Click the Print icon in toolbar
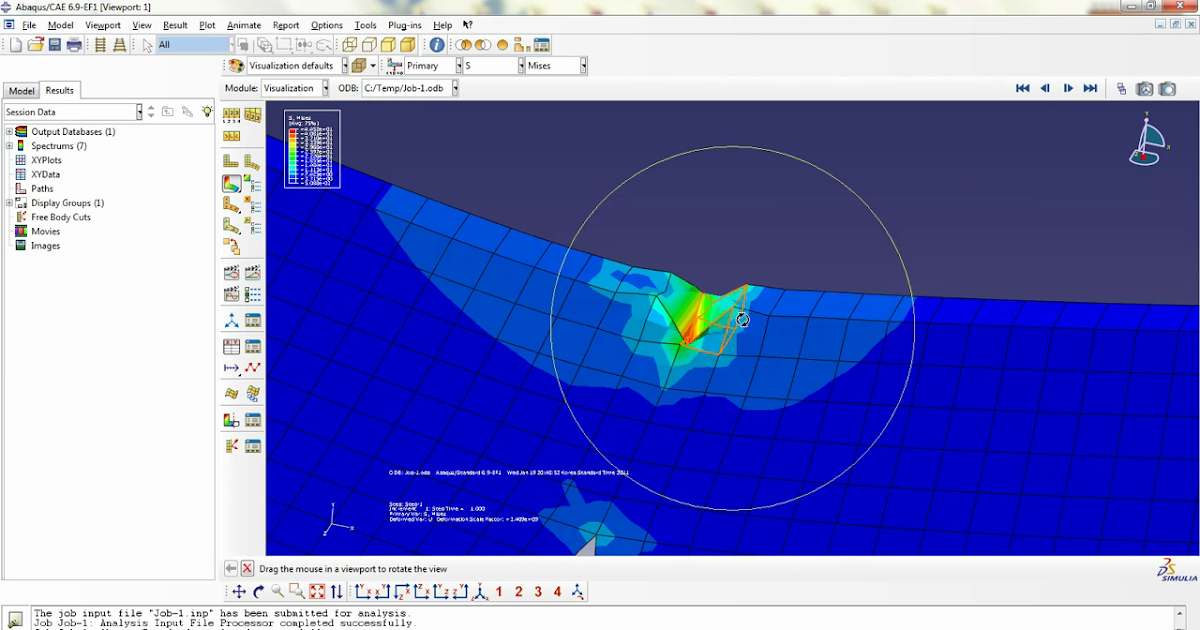Viewport: 1200px width, 630px height. tap(73, 45)
